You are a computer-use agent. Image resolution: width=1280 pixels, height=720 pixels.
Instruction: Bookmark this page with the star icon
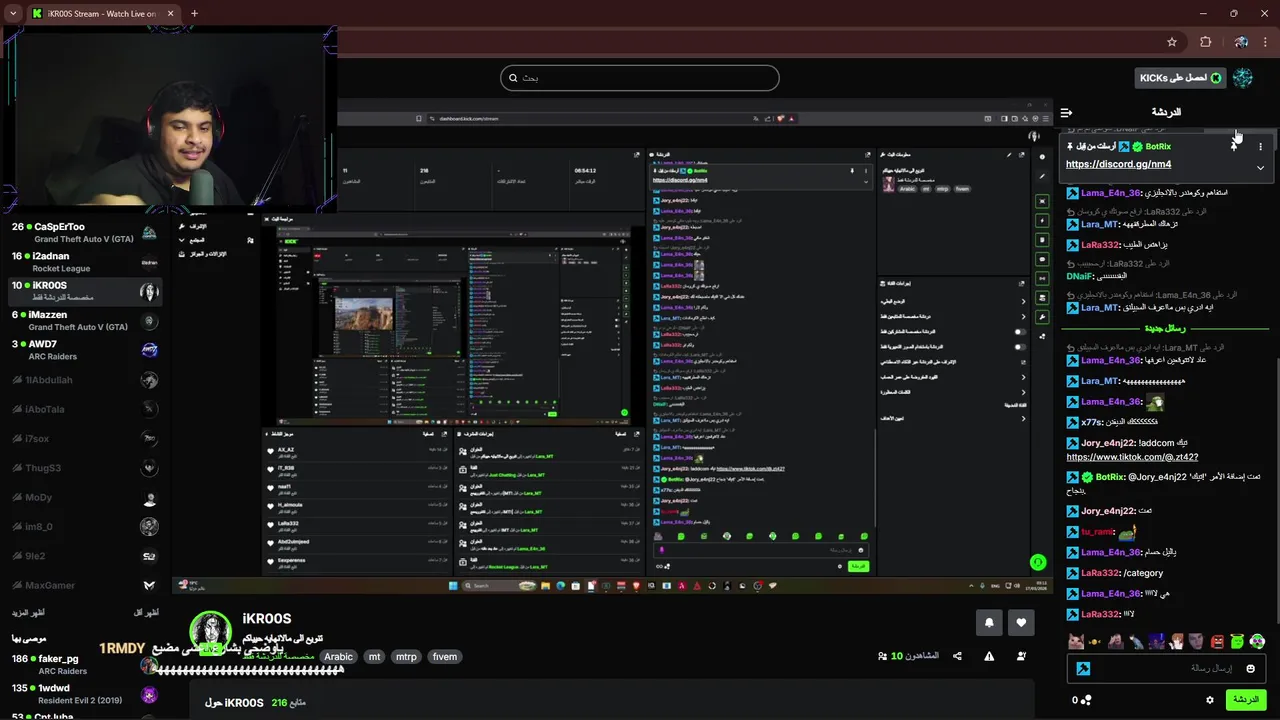click(x=1172, y=42)
